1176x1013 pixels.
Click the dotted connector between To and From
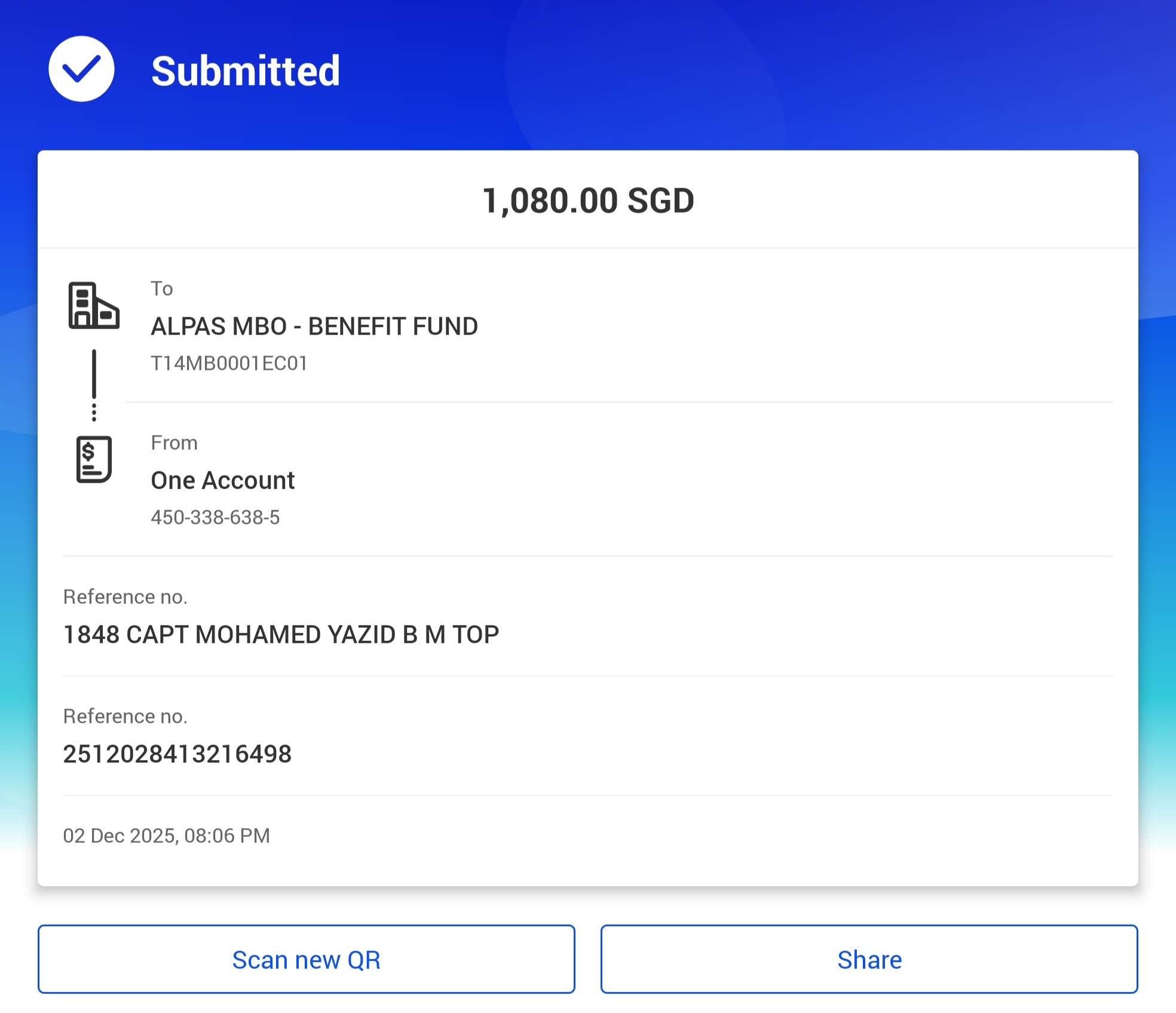[x=94, y=385]
